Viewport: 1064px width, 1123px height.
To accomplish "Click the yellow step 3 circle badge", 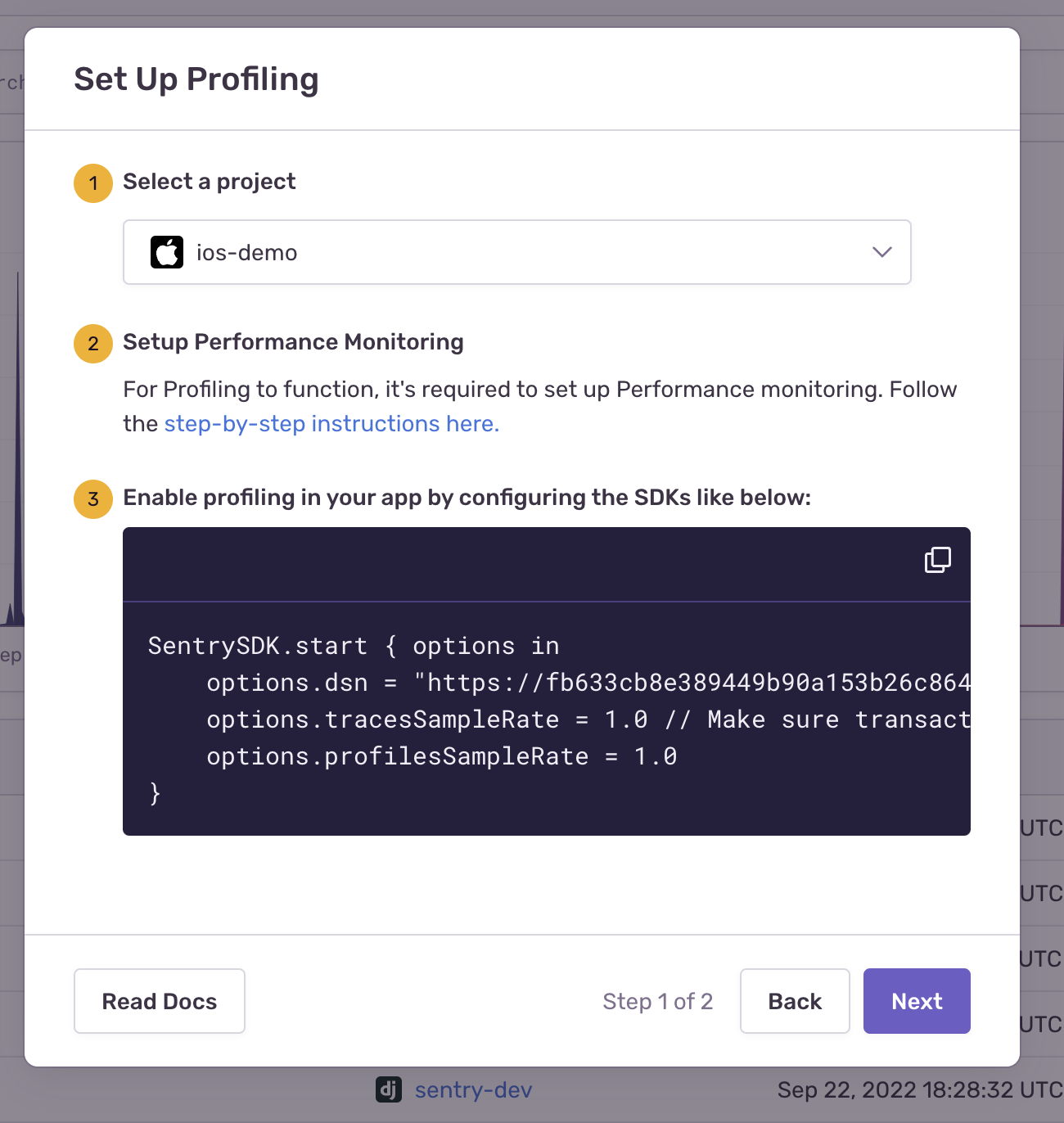I will 93,498.
